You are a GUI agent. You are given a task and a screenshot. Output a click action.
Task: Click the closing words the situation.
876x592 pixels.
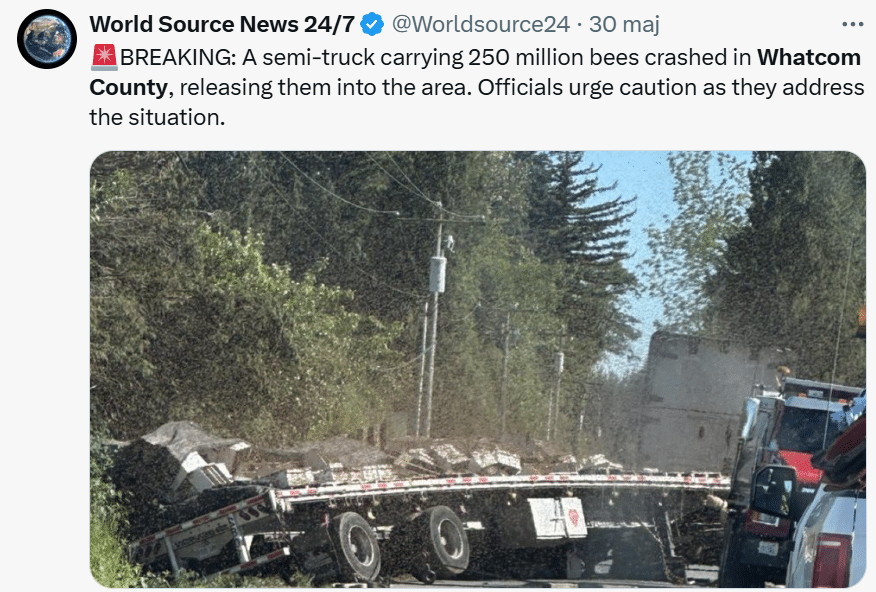tap(157, 118)
